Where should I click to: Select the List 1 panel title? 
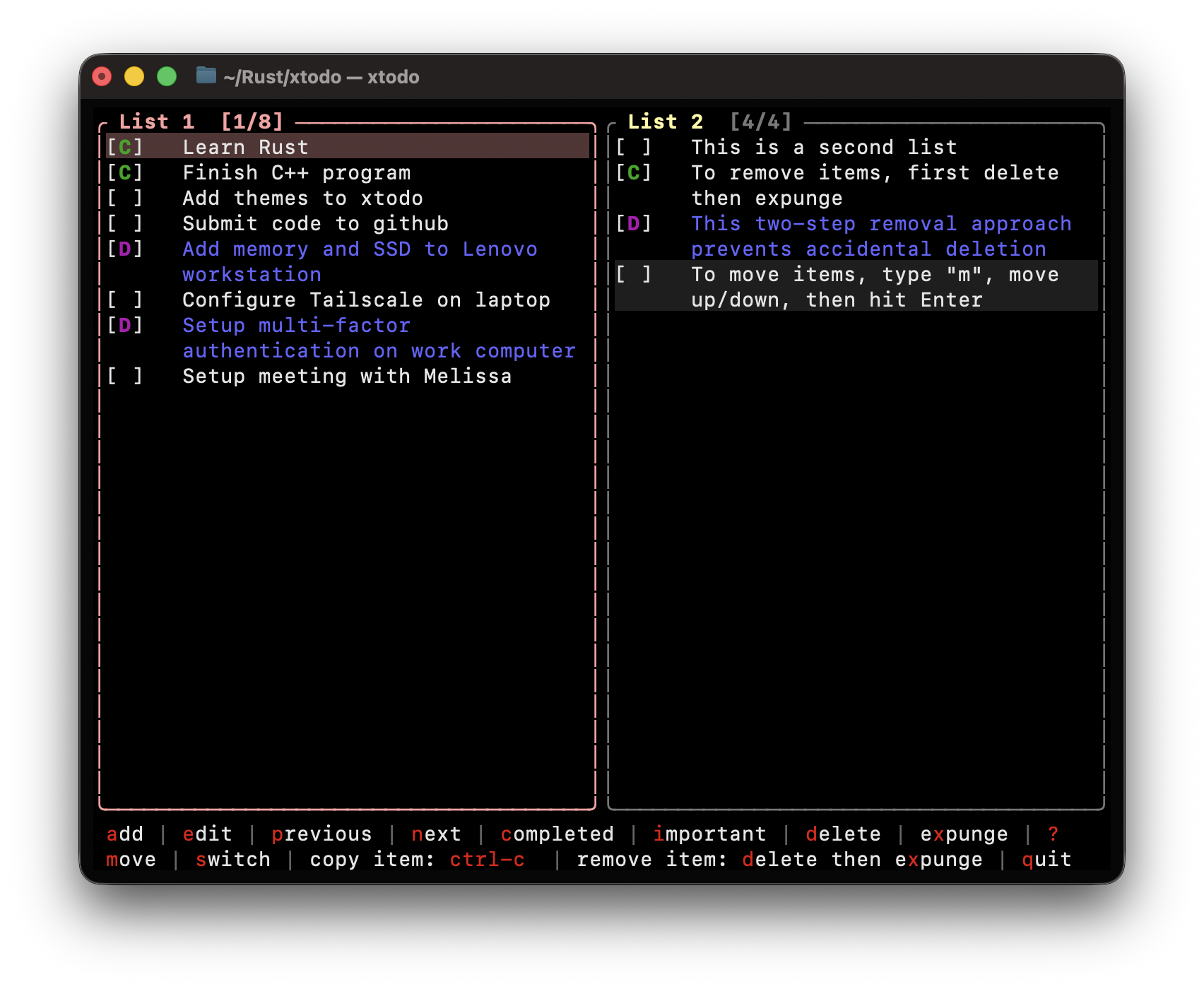(x=157, y=122)
